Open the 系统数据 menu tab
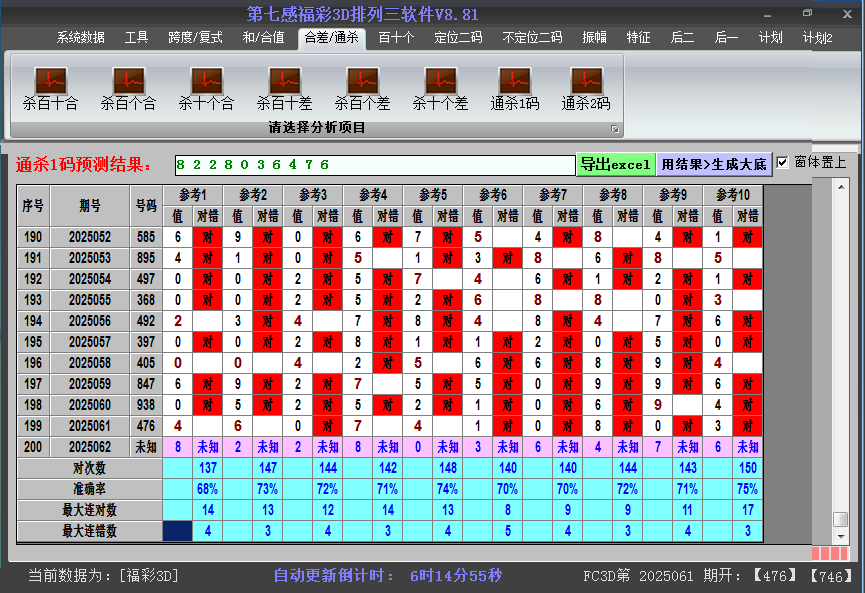Viewport: 865px width, 593px height. (81, 38)
